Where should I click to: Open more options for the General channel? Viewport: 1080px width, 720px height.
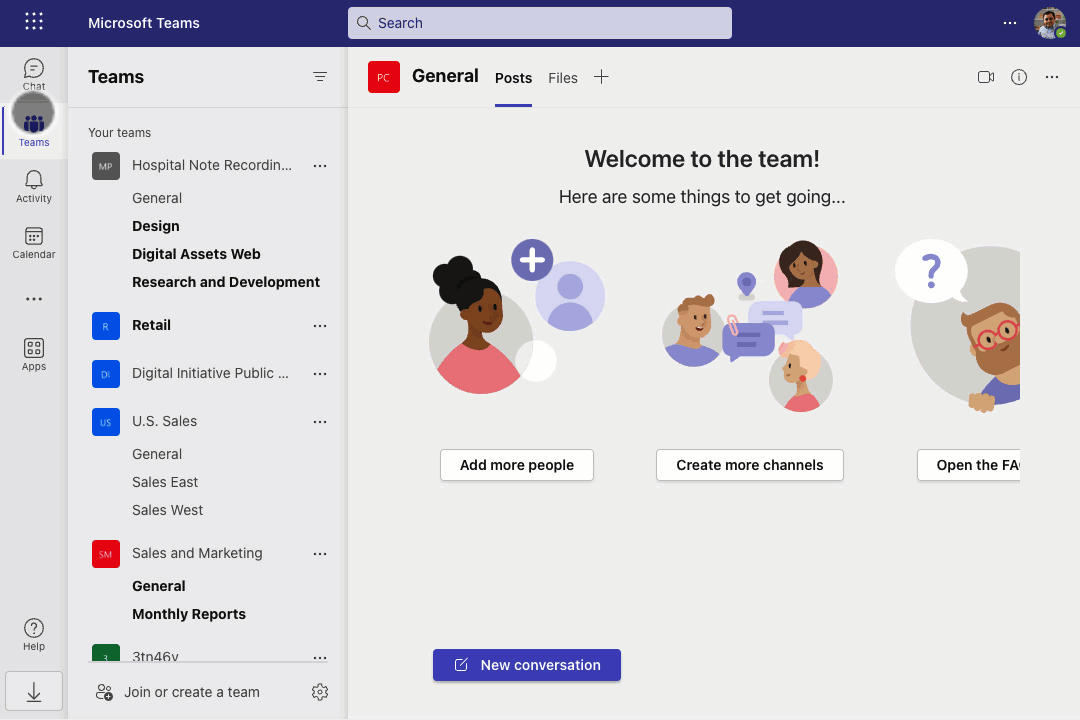coord(1052,77)
